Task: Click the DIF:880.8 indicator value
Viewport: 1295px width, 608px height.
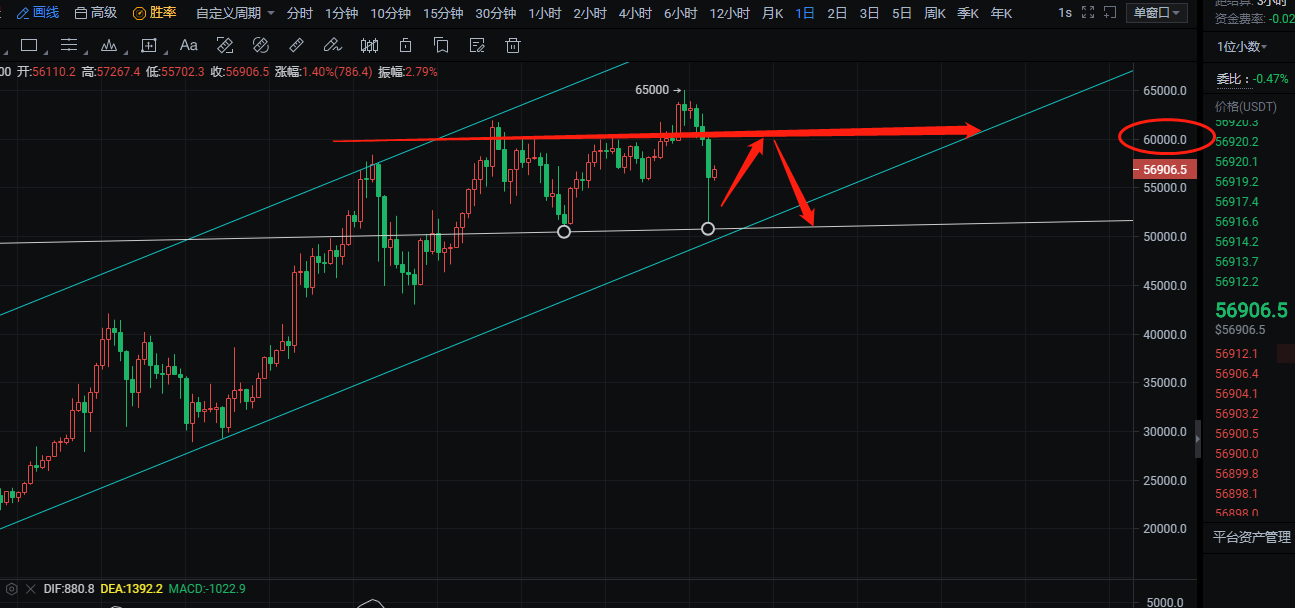Action: [70, 589]
